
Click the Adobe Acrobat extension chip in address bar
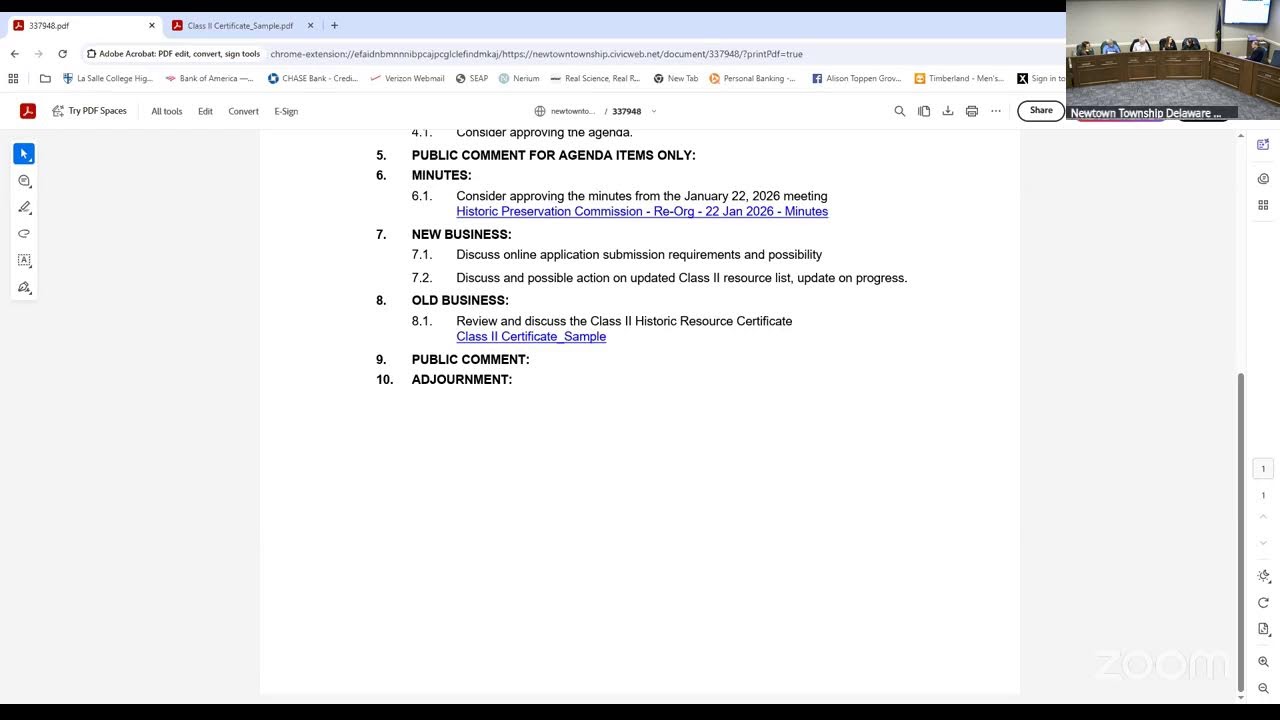(x=174, y=54)
